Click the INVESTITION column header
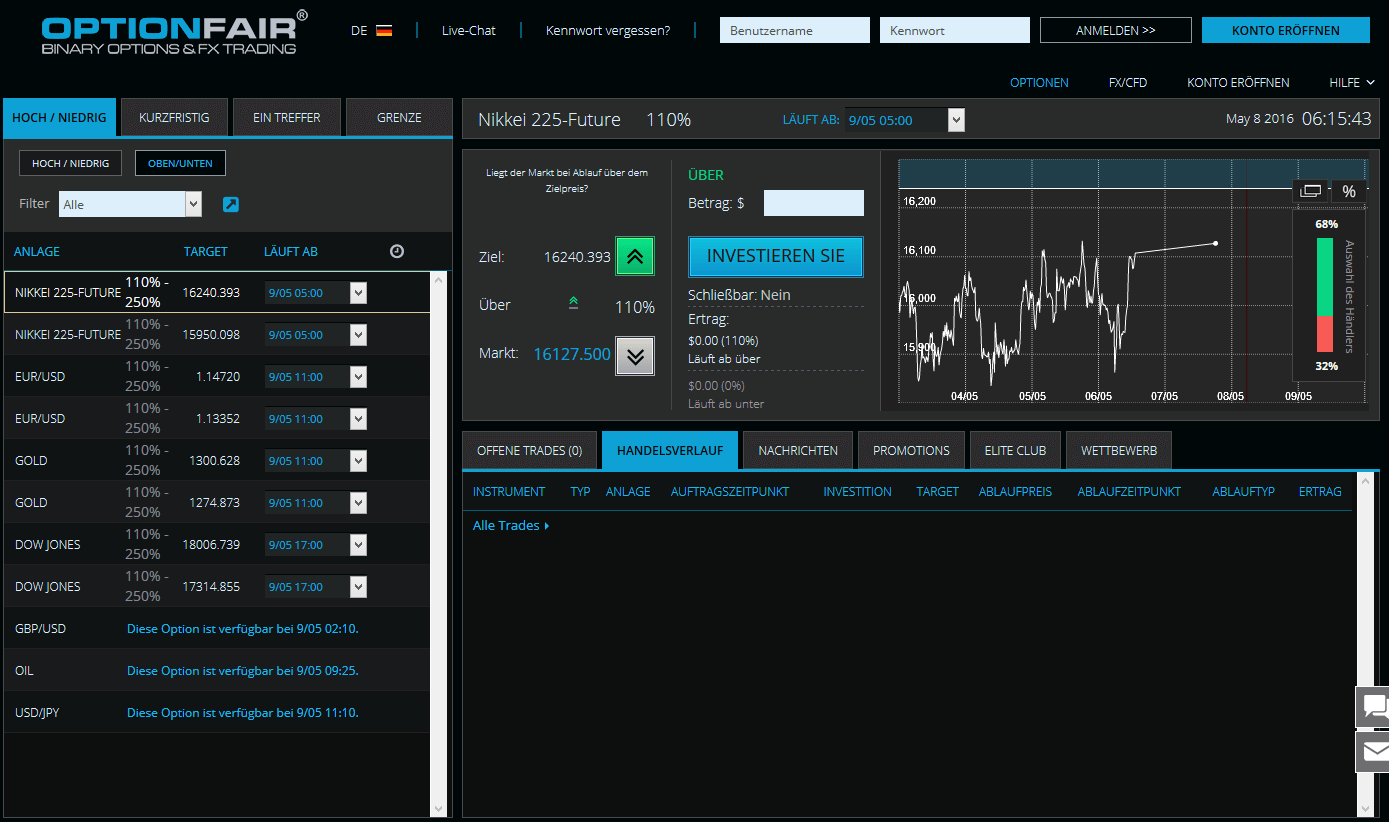Image resolution: width=1389 pixels, height=822 pixels. pyautogui.click(x=857, y=492)
